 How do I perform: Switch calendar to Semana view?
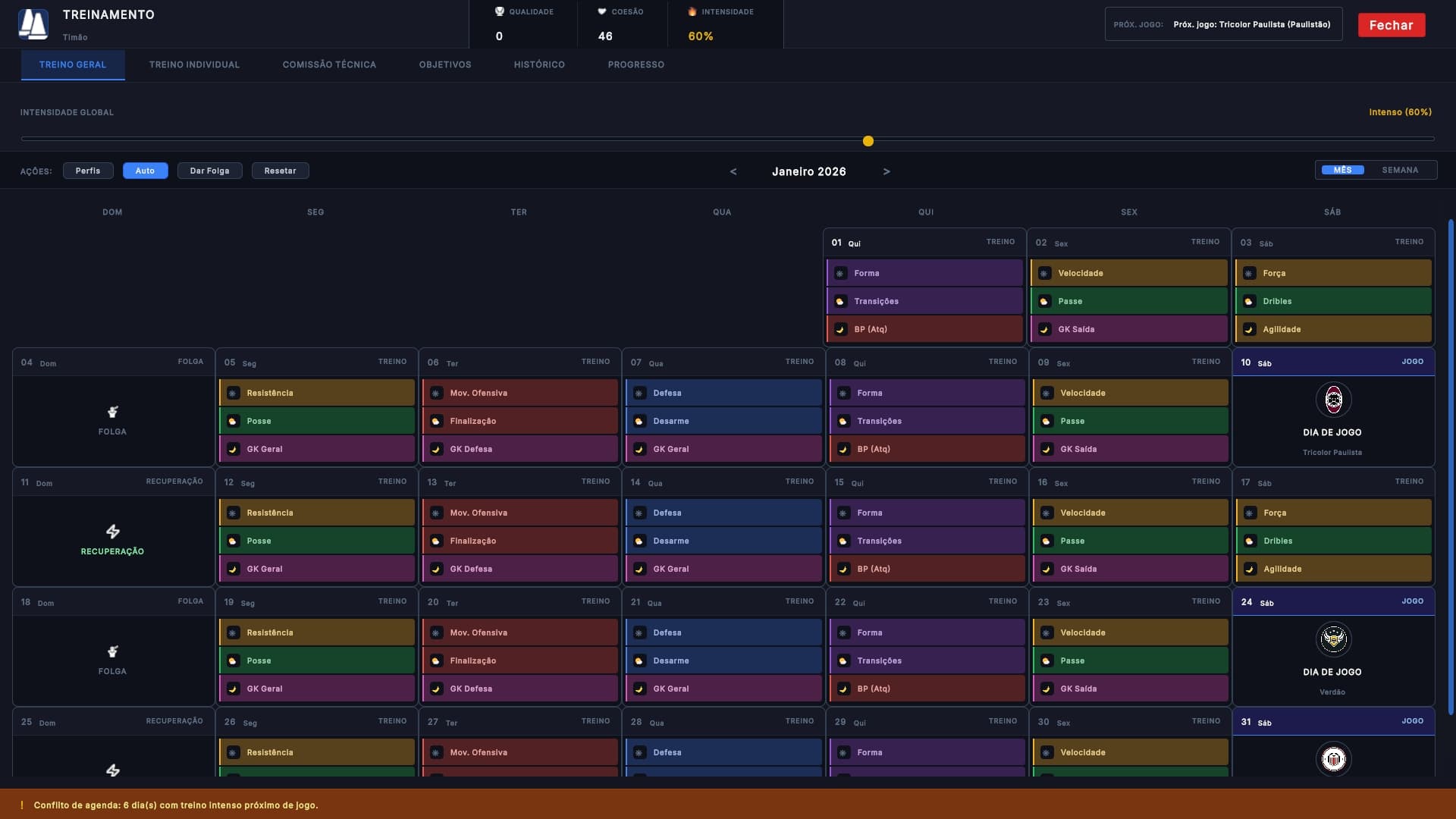(1400, 170)
